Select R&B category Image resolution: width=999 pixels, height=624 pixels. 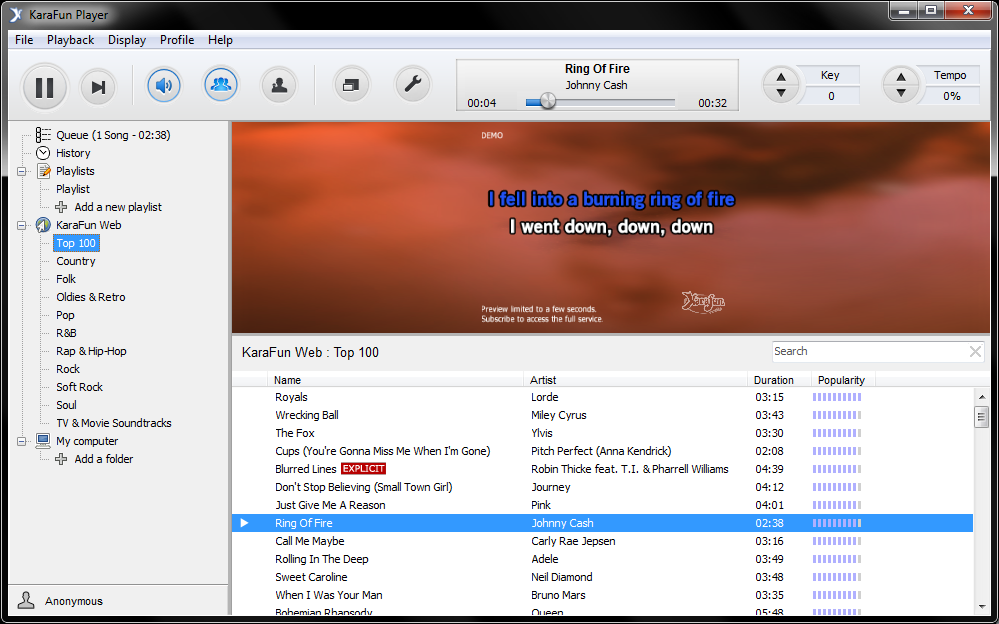[x=66, y=333]
